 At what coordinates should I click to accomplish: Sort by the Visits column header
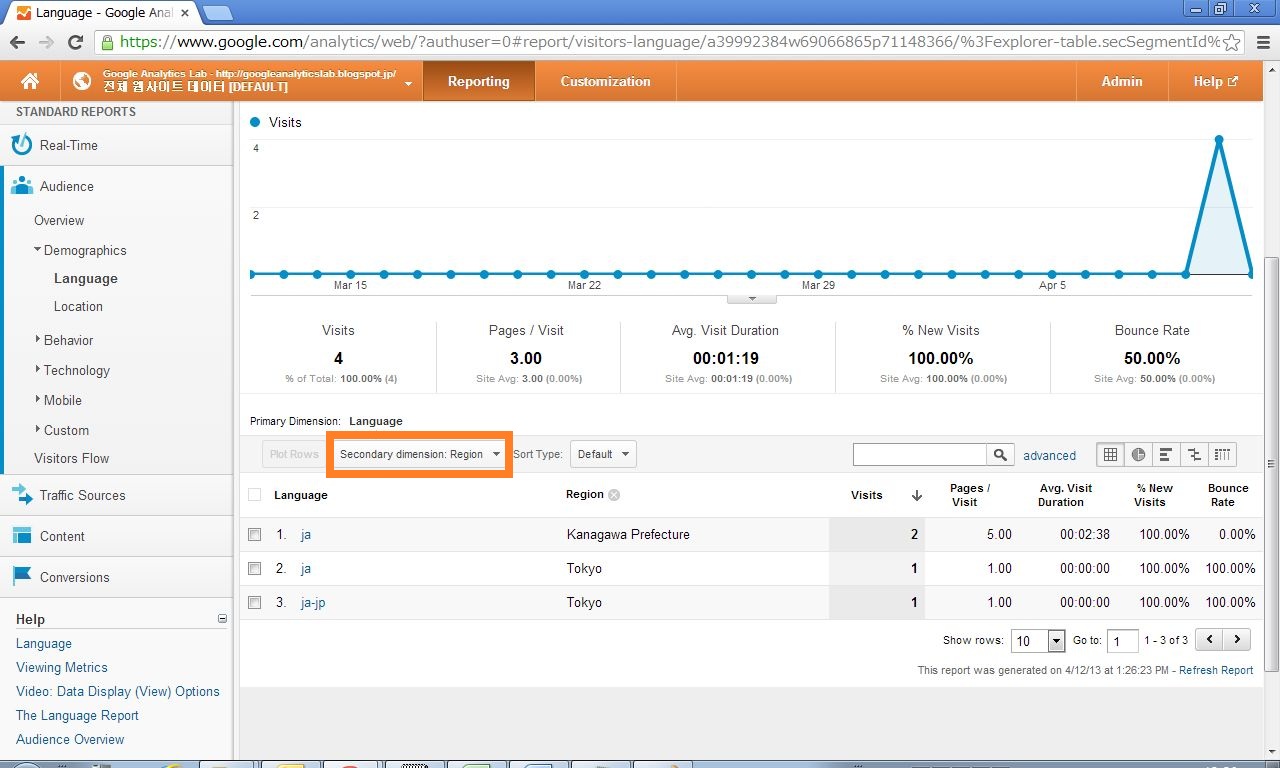(x=866, y=494)
